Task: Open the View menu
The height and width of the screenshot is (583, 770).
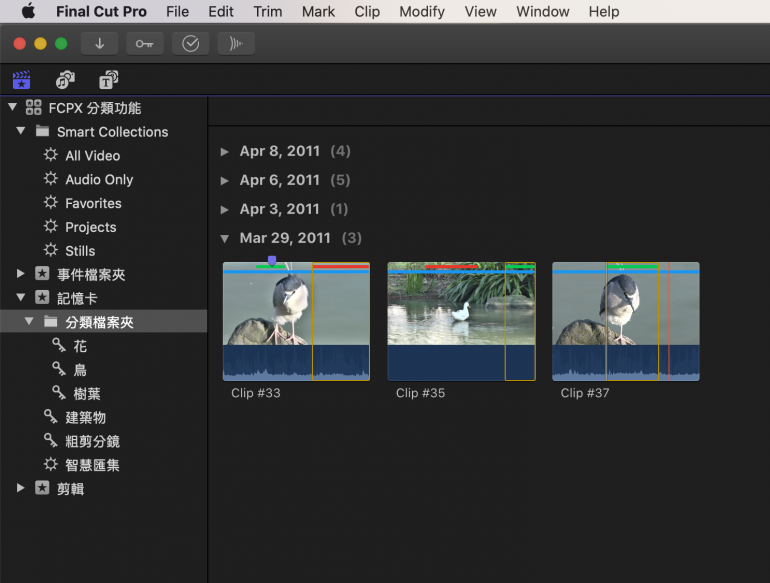Action: (480, 11)
